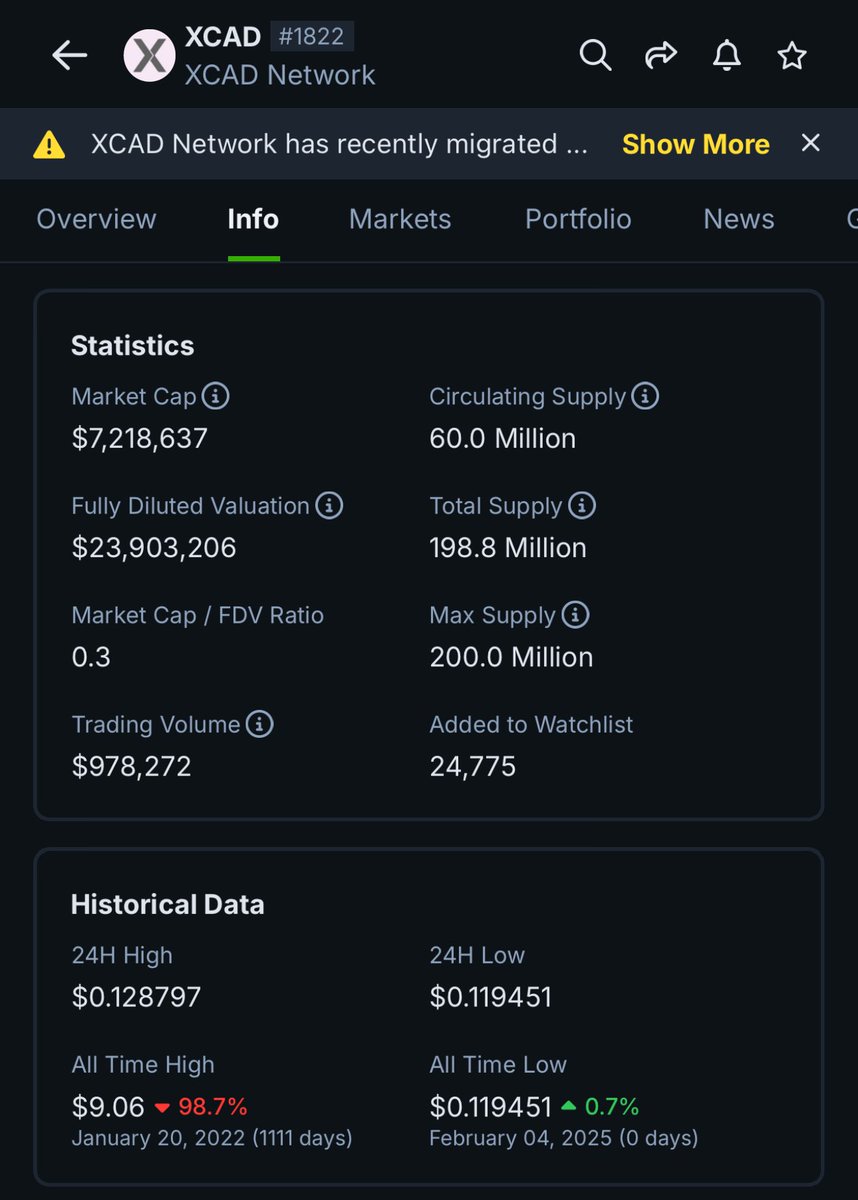Select the Info tab
Screen dimensions: 858x1200
[253, 219]
